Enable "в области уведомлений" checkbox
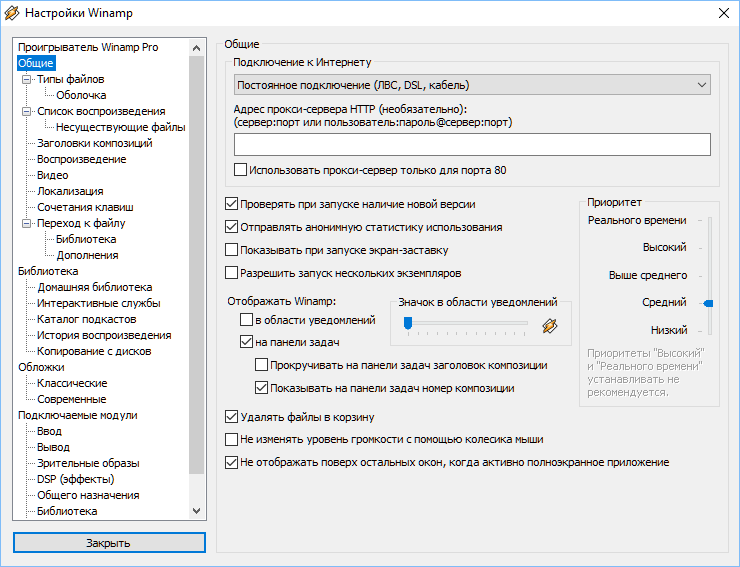Screen dimensions: 740x567 click(247, 321)
